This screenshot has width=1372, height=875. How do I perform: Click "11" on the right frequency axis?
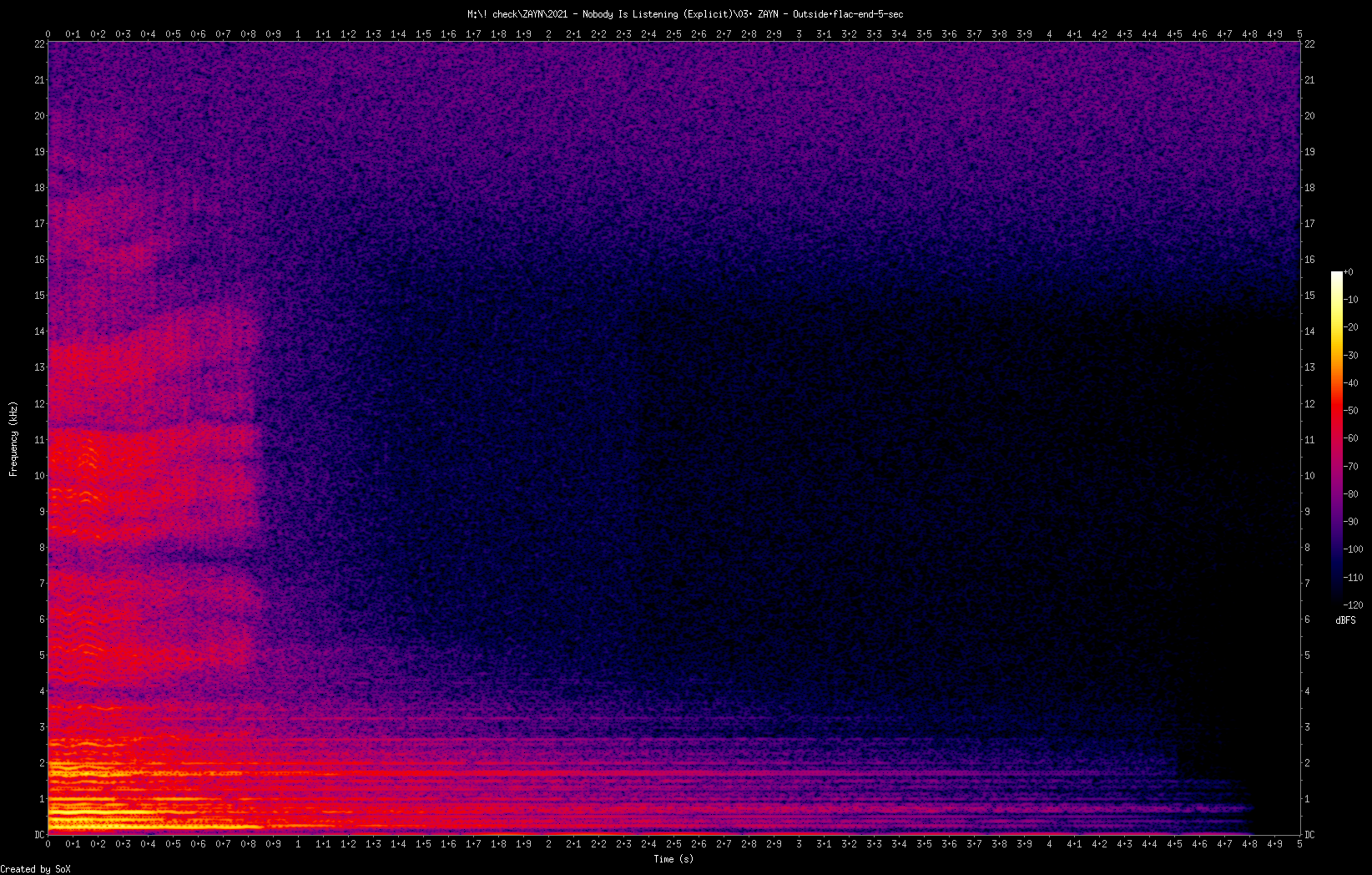pyautogui.click(x=1310, y=440)
